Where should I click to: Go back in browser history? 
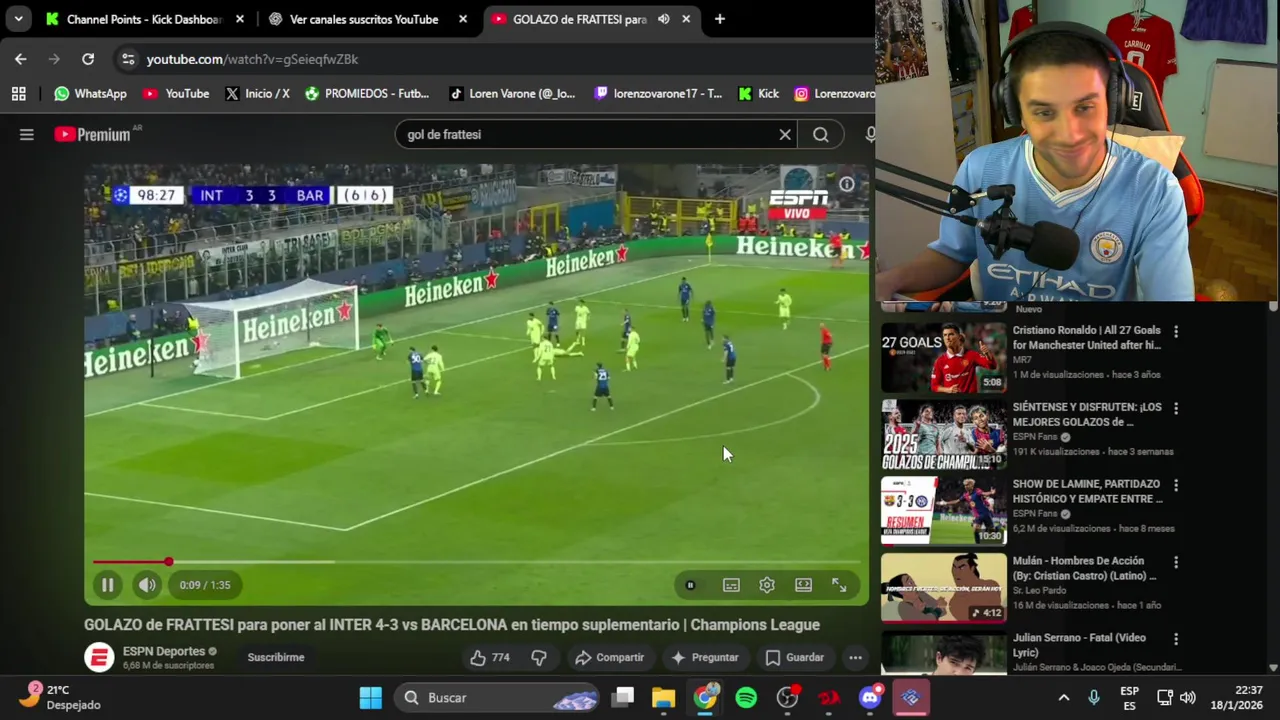click(21, 59)
